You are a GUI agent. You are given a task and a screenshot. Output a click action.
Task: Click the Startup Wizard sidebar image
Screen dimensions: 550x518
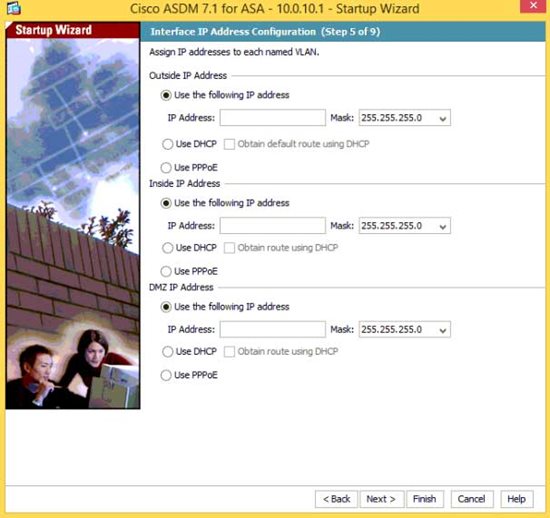pos(73,223)
